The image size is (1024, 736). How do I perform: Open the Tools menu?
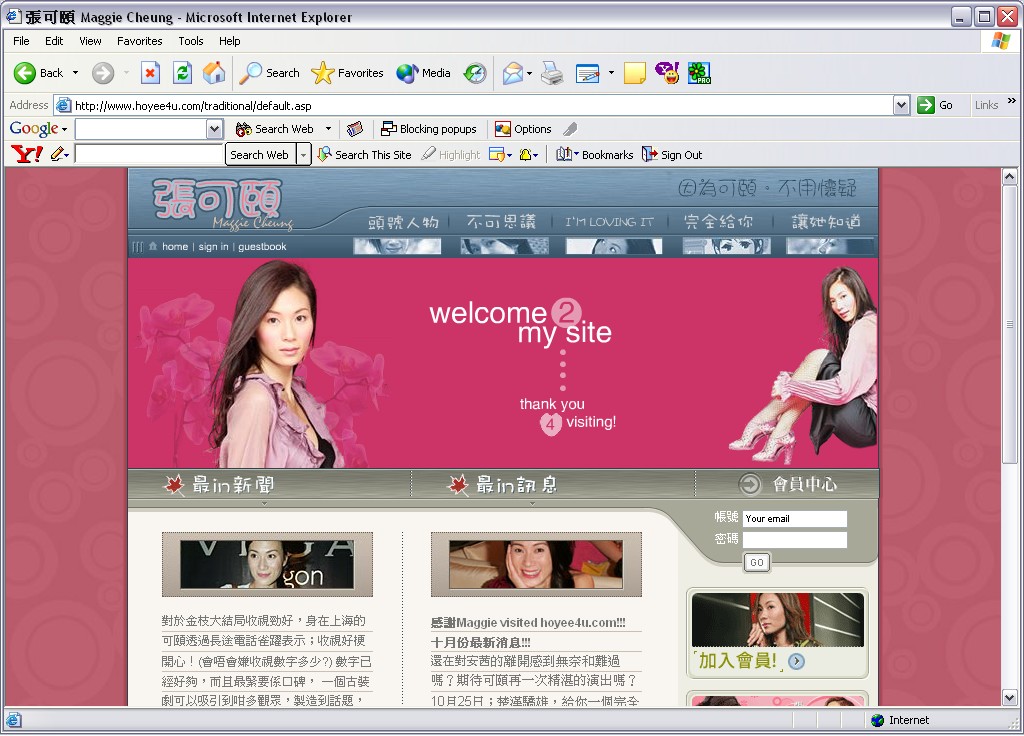coord(191,41)
